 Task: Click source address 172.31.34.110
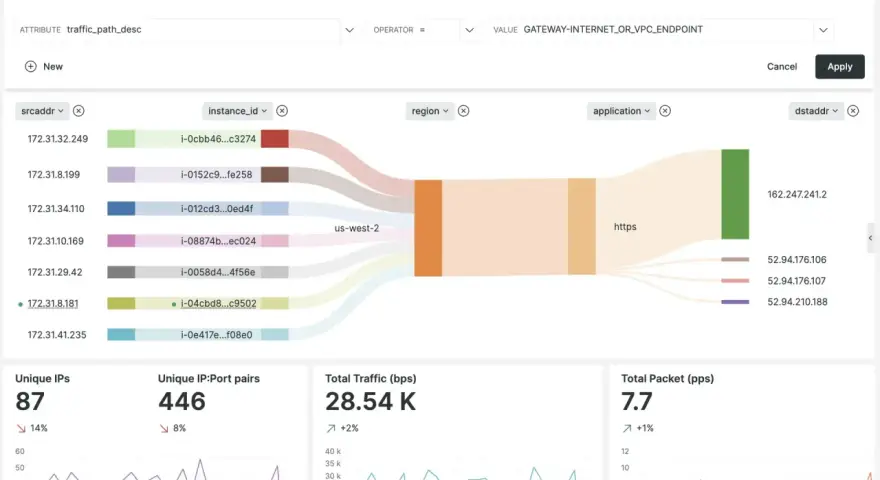coord(56,209)
